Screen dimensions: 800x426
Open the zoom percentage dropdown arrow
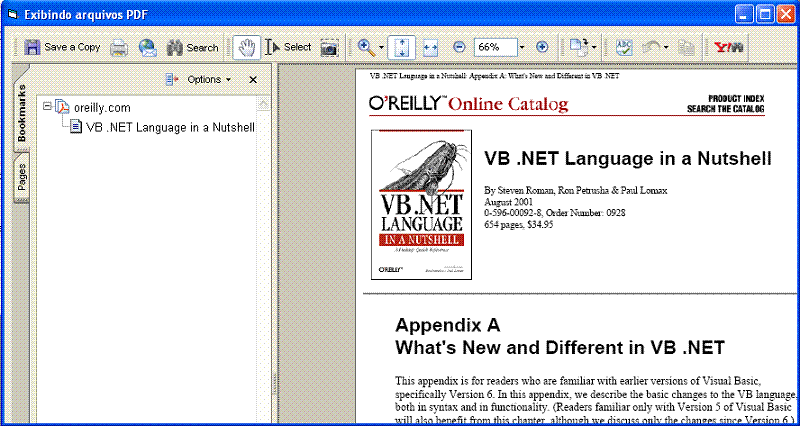pyautogui.click(x=522, y=47)
